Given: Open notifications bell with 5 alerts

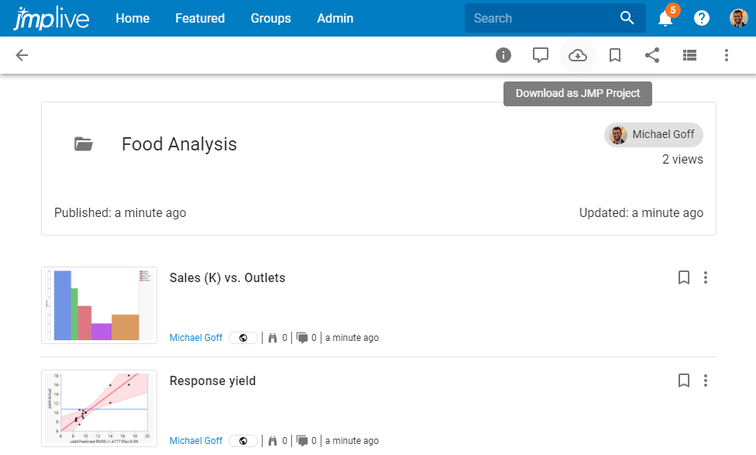Looking at the screenshot, I should [666, 18].
